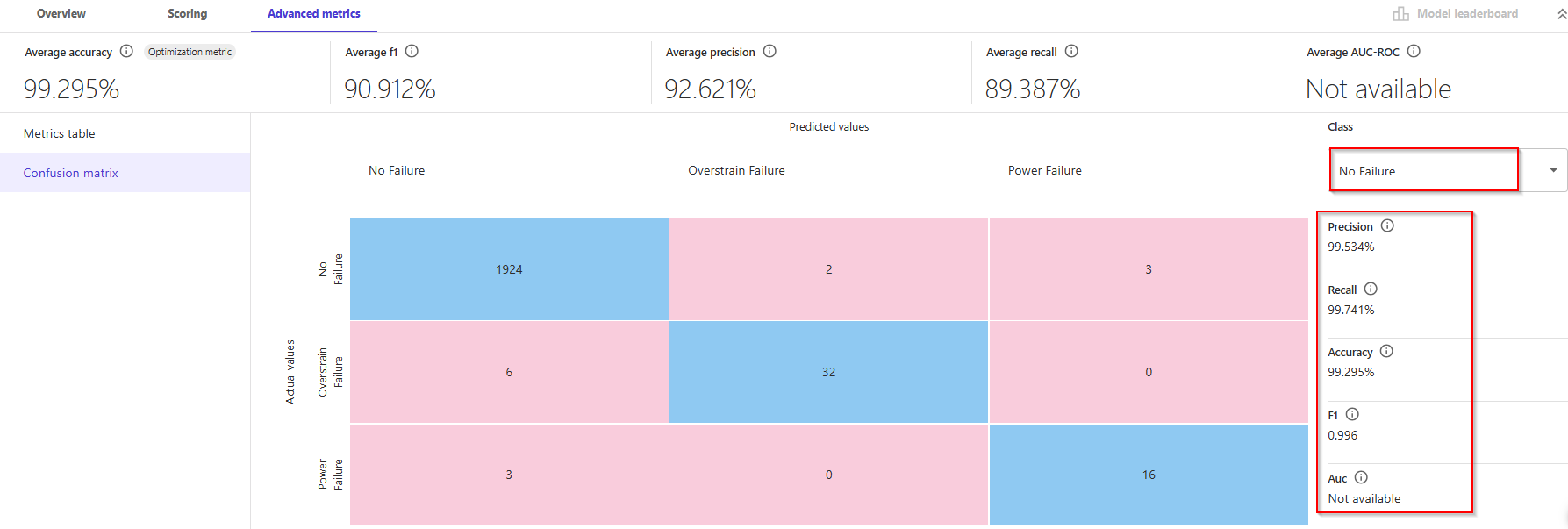Click info icon beside Average f1
The image size is (1568, 529).
[412, 51]
